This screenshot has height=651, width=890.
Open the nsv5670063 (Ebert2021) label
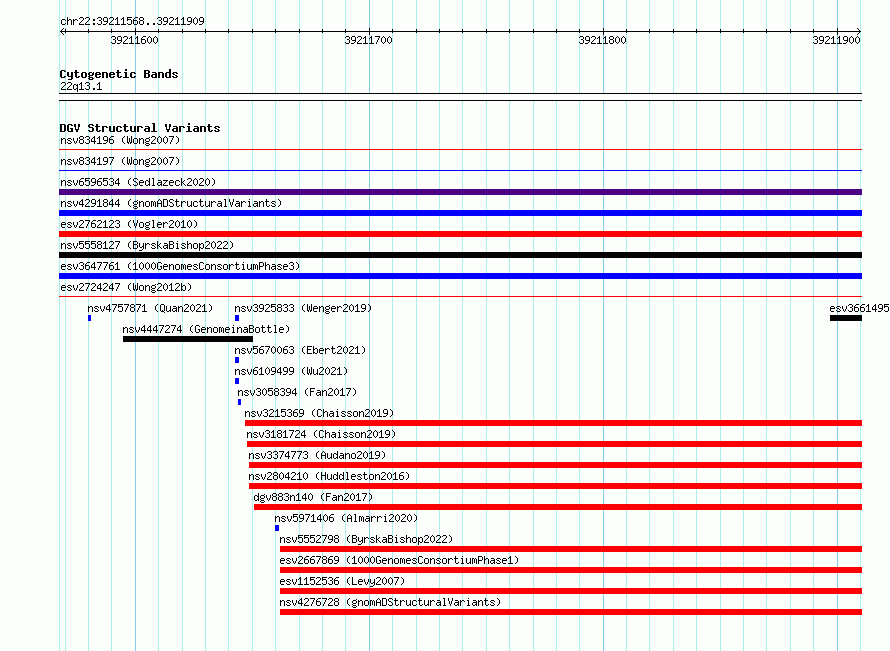pos(300,350)
